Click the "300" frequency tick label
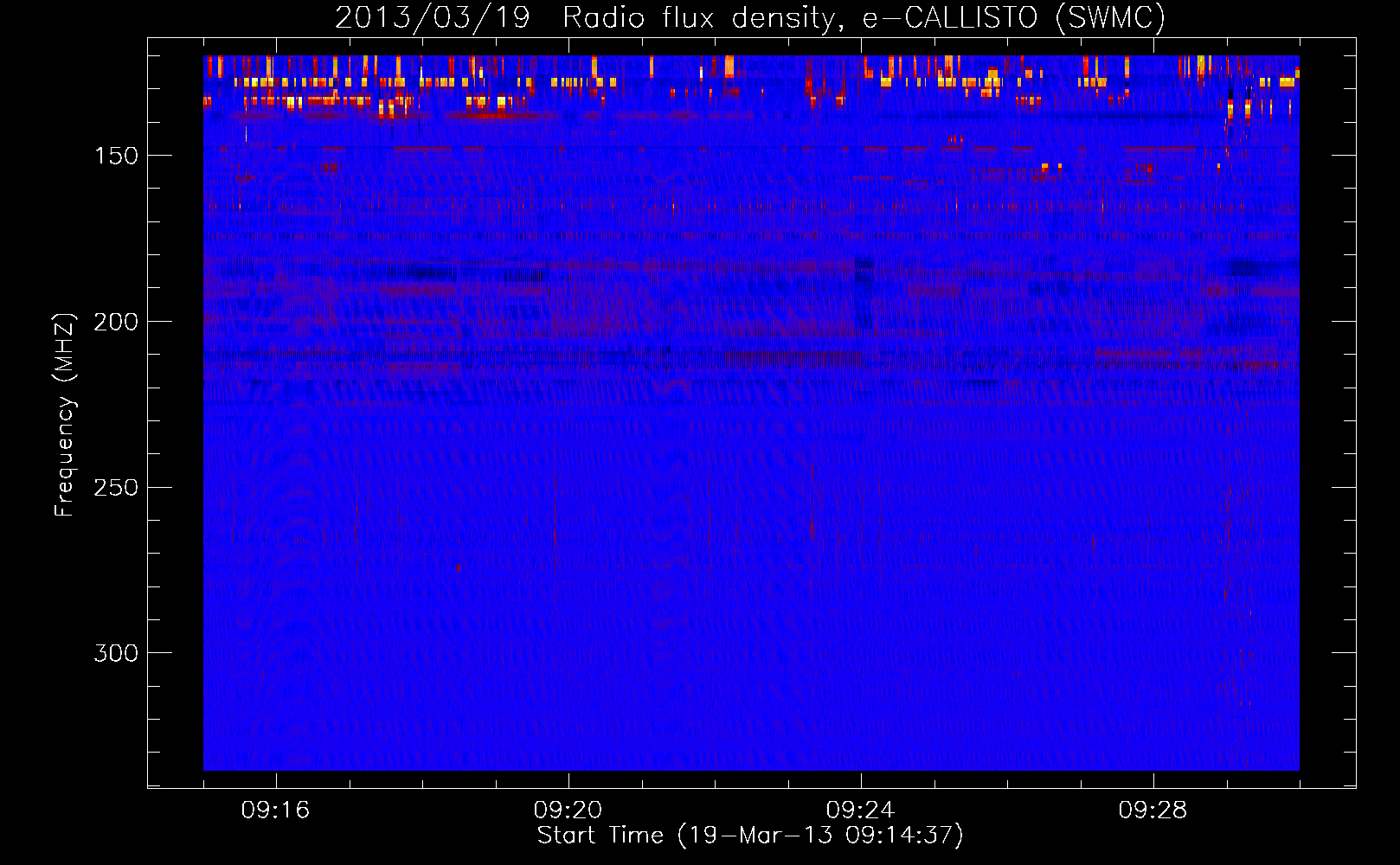Image resolution: width=1400 pixels, height=865 pixels. (116, 653)
